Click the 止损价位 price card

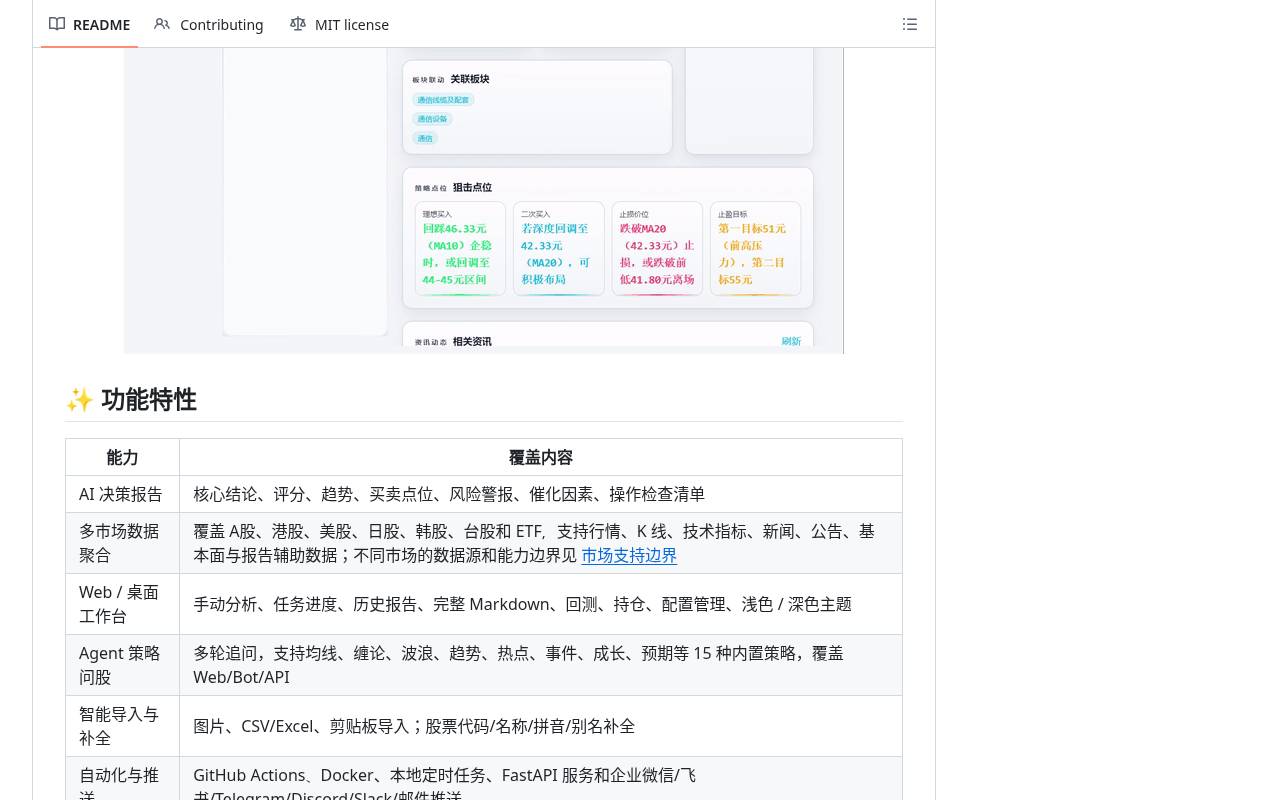[x=657, y=248]
